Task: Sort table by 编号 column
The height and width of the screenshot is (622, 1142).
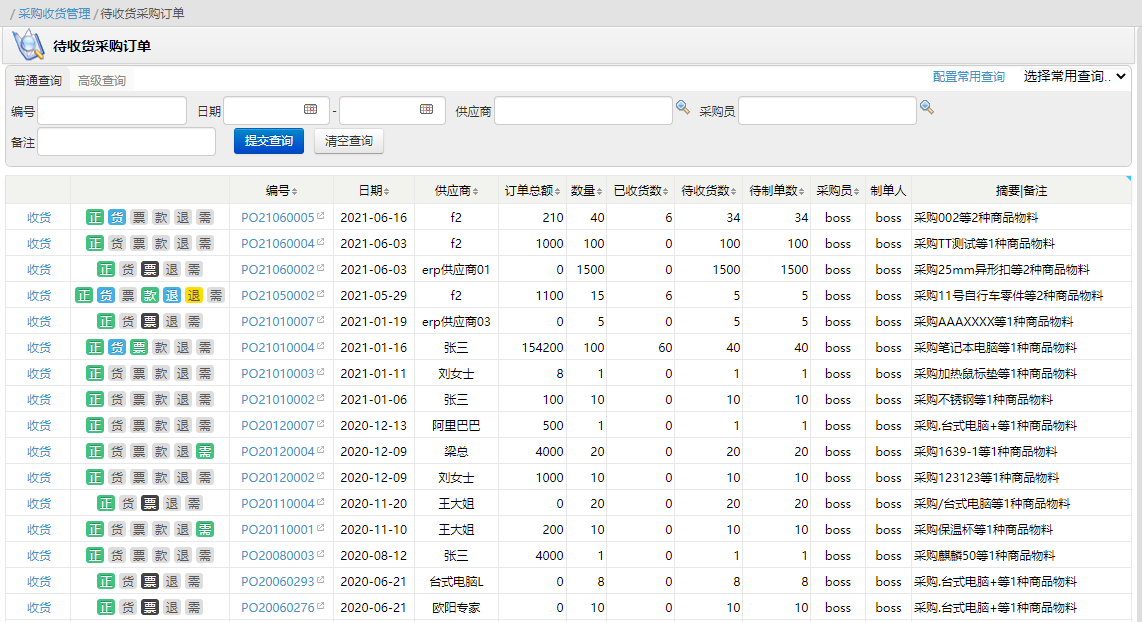Action: 281,191
